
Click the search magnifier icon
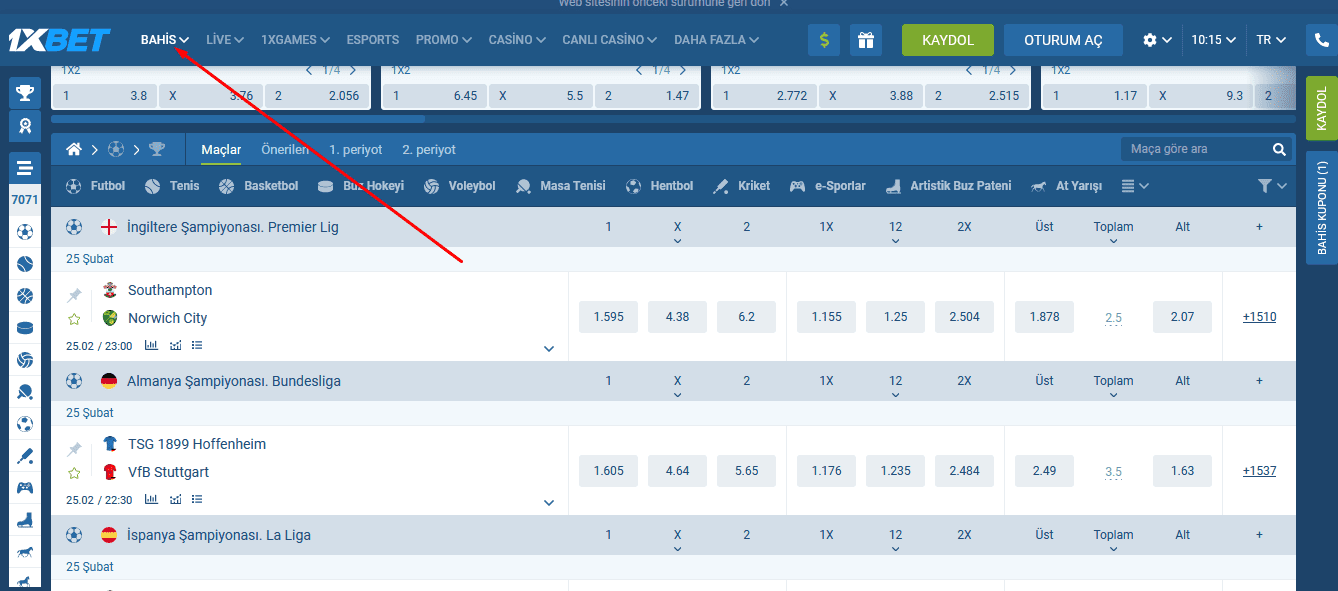[1279, 149]
